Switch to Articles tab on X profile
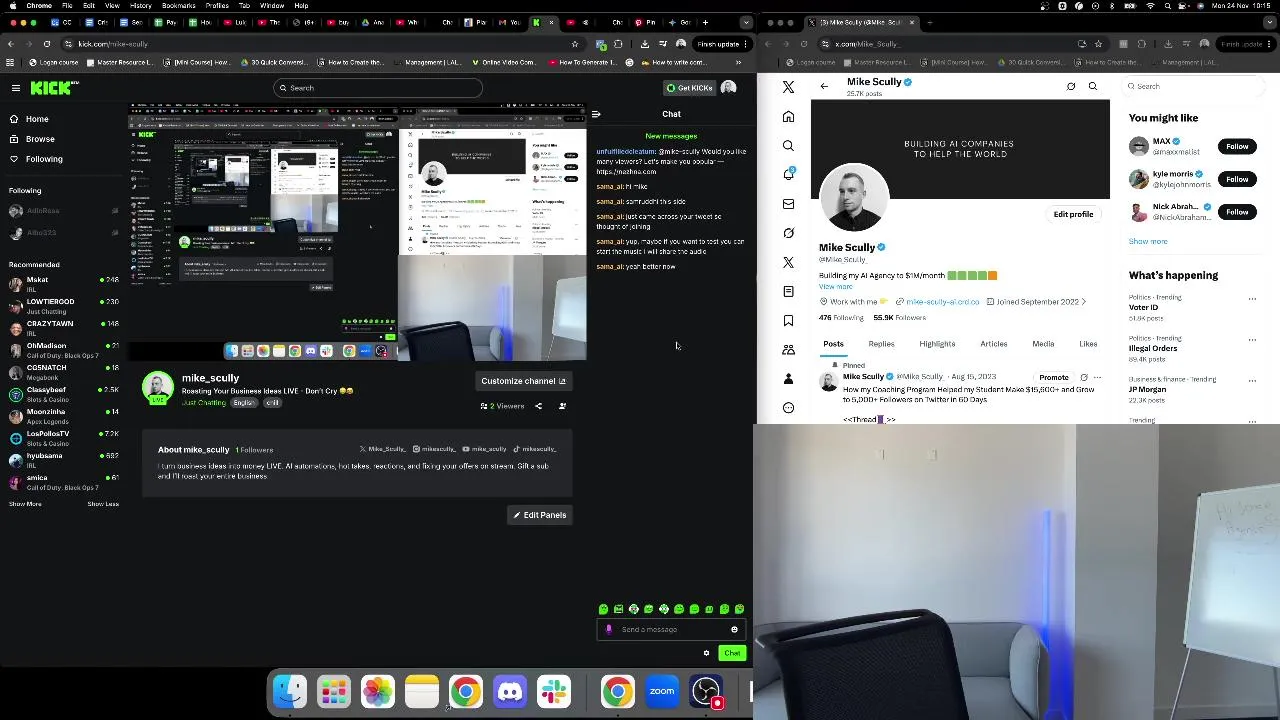Image resolution: width=1280 pixels, height=720 pixels. (x=994, y=344)
